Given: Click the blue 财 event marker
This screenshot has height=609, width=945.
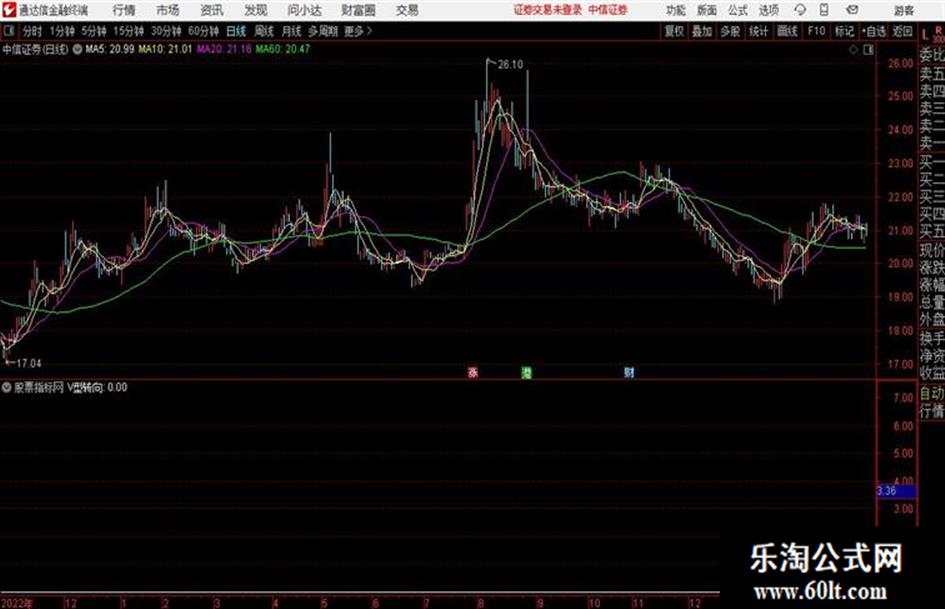Looking at the screenshot, I should click(x=629, y=373).
